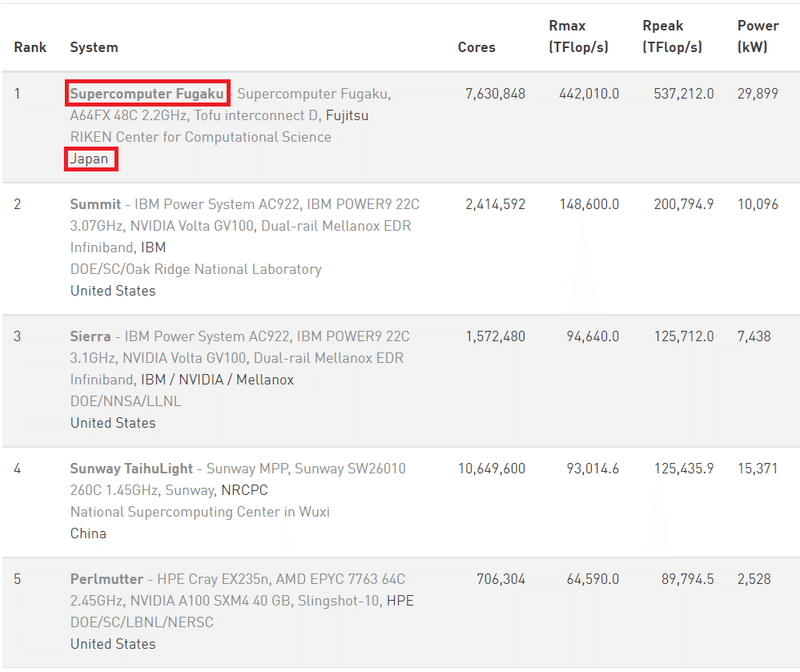Click IBM / NVIDIA / Mellanox vendor text
The width and height of the screenshot is (800, 672).
(x=217, y=380)
